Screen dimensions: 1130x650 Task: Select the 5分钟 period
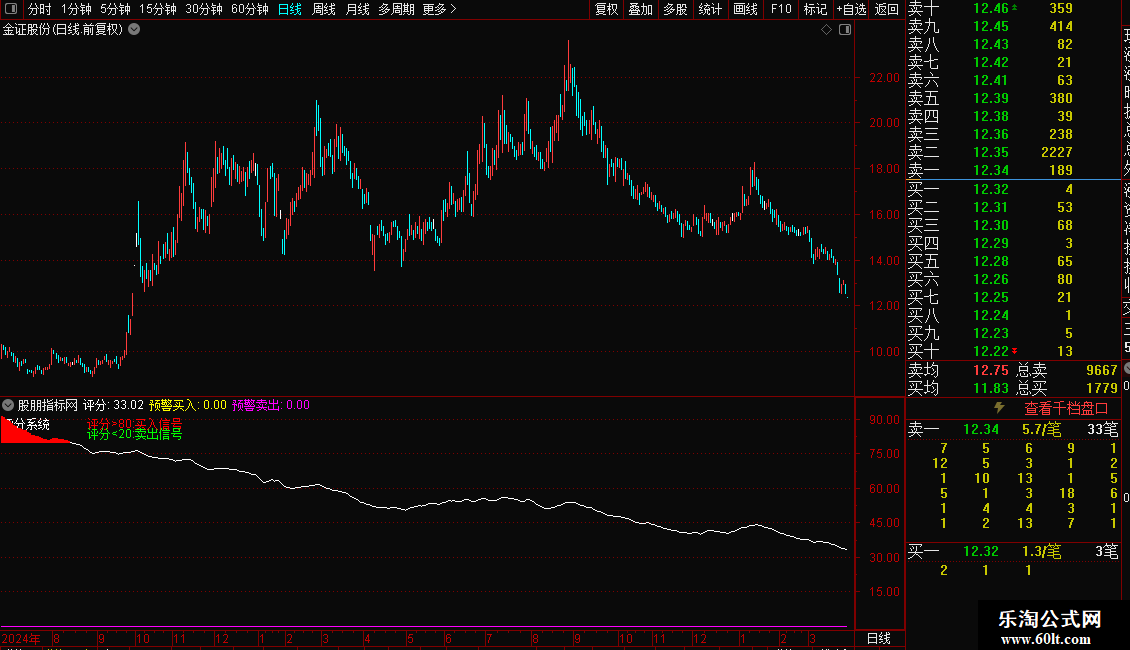(115, 9)
